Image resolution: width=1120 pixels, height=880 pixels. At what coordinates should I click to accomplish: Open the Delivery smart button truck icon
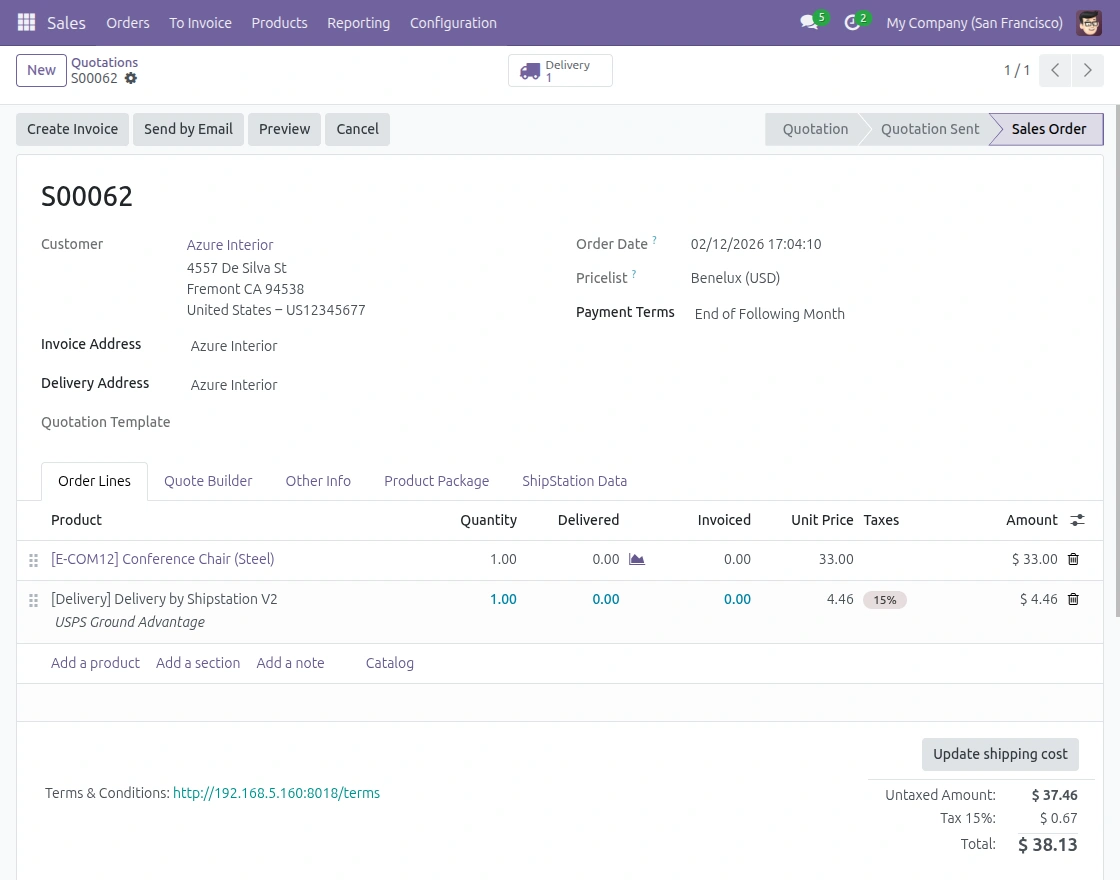(x=531, y=70)
